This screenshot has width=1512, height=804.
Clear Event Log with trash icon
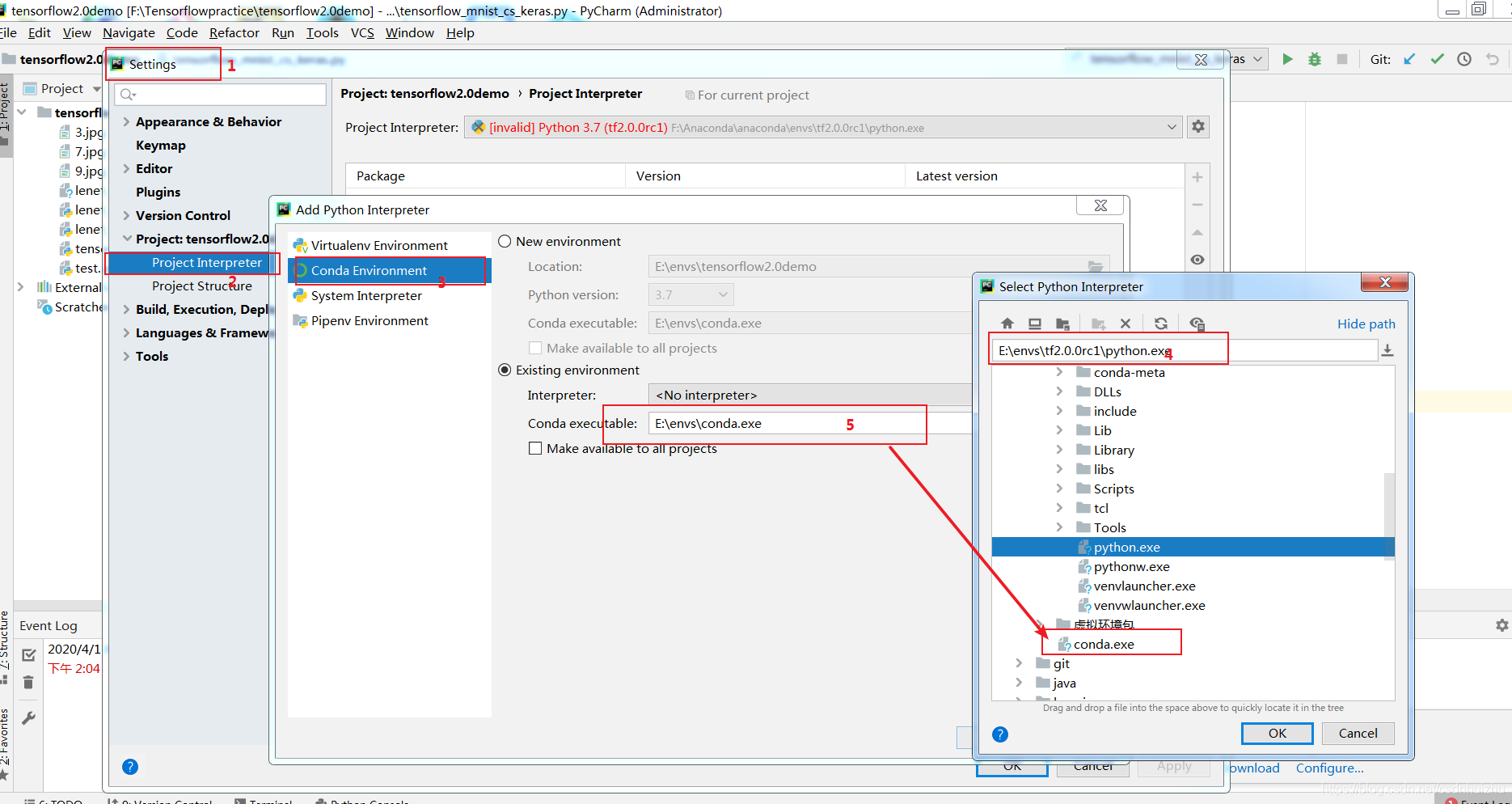pos(28,683)
